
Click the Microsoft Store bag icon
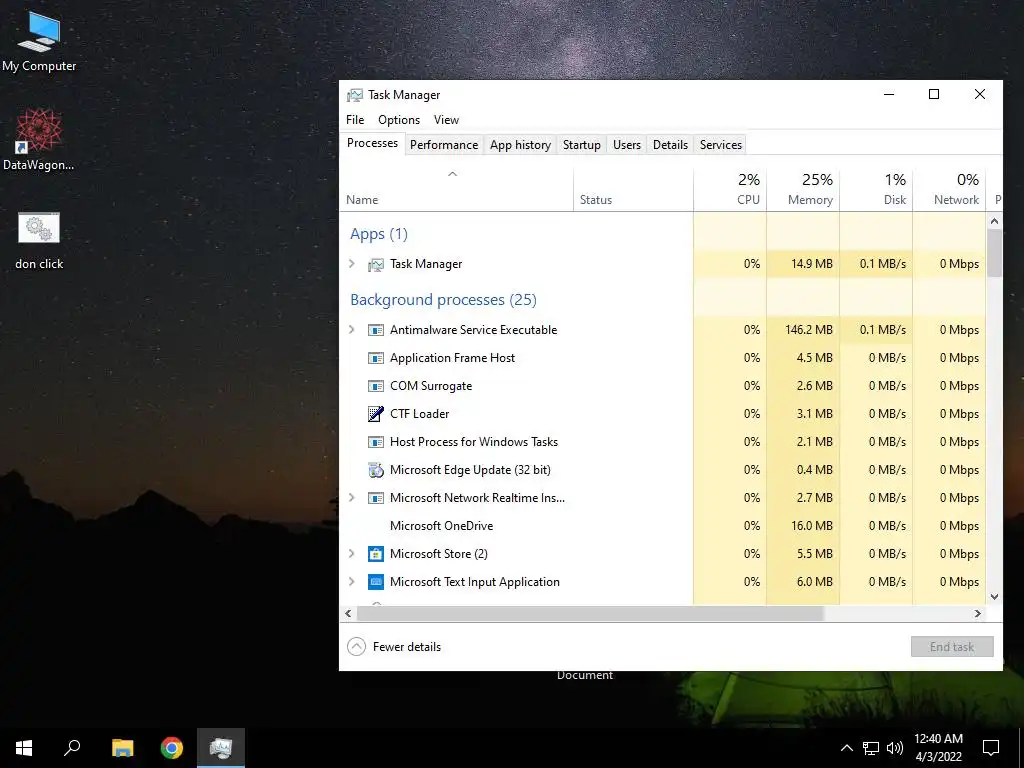click(x=376, y=554)
